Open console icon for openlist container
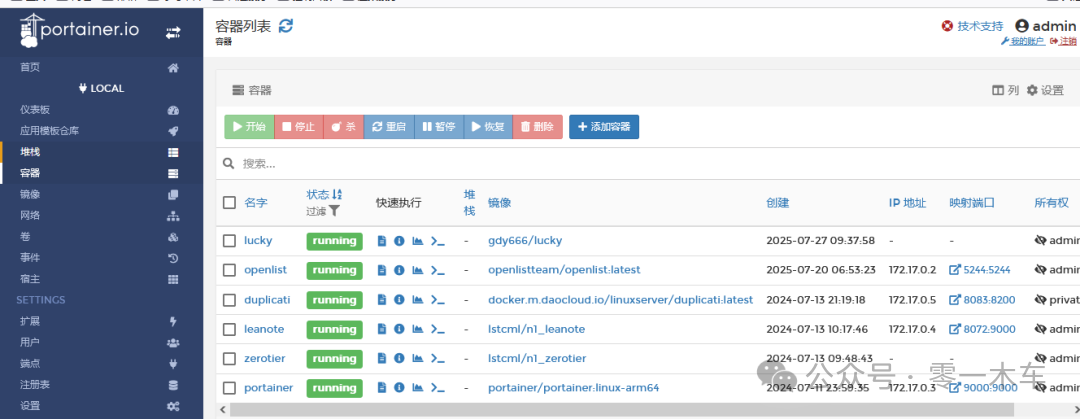Viewport: 1080px width, 419px height. [x=437, y=270]
